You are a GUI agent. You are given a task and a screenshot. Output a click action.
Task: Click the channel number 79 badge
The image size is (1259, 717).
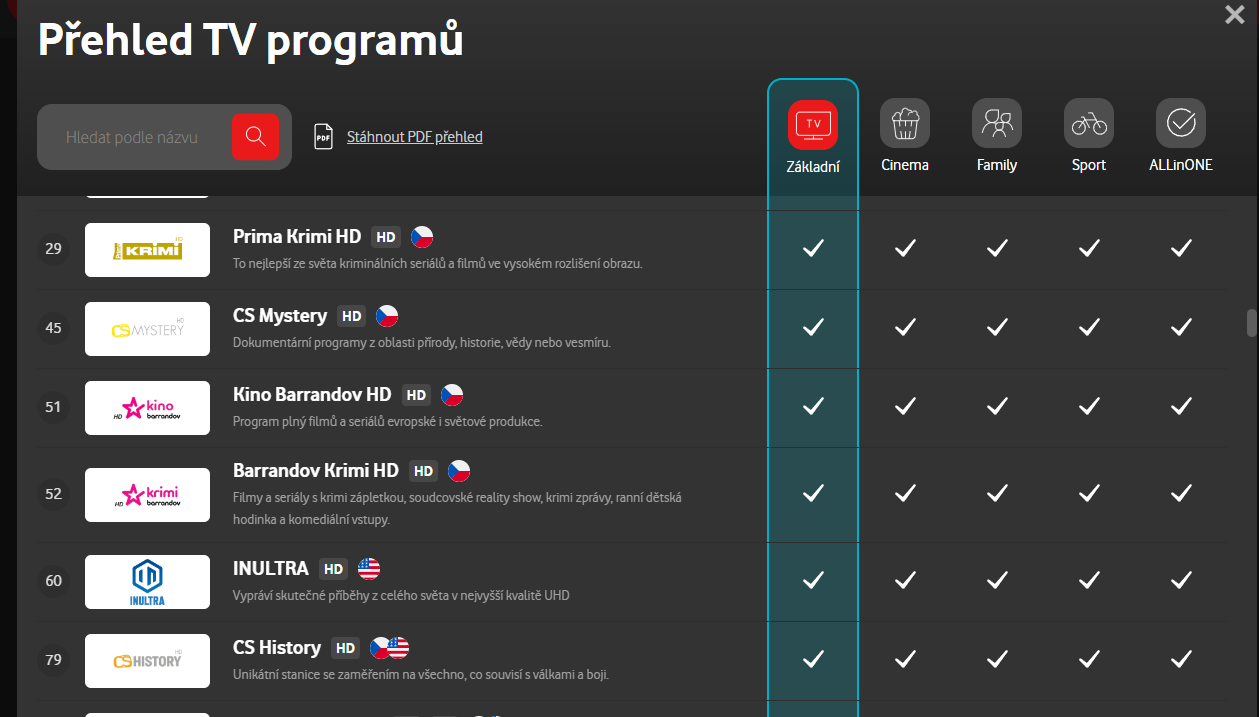pos(54,660)
